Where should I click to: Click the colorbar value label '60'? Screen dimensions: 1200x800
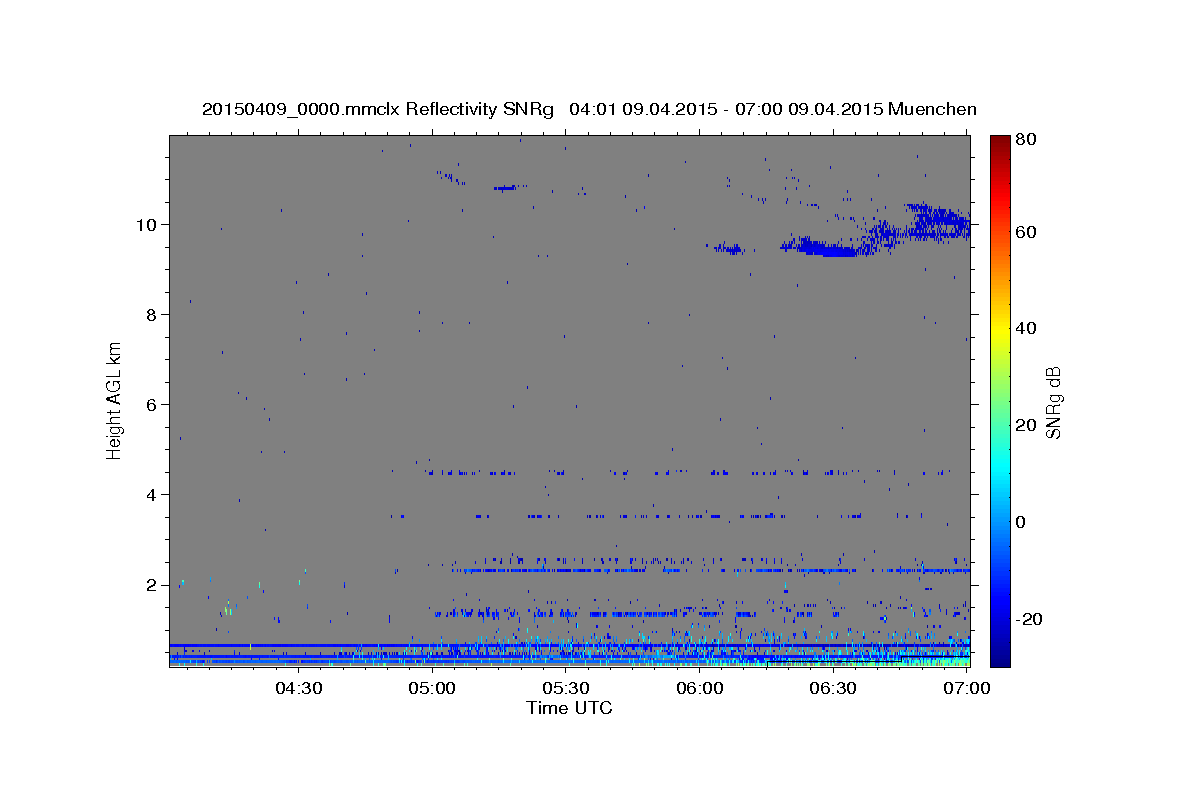(x=1027, y=232)
